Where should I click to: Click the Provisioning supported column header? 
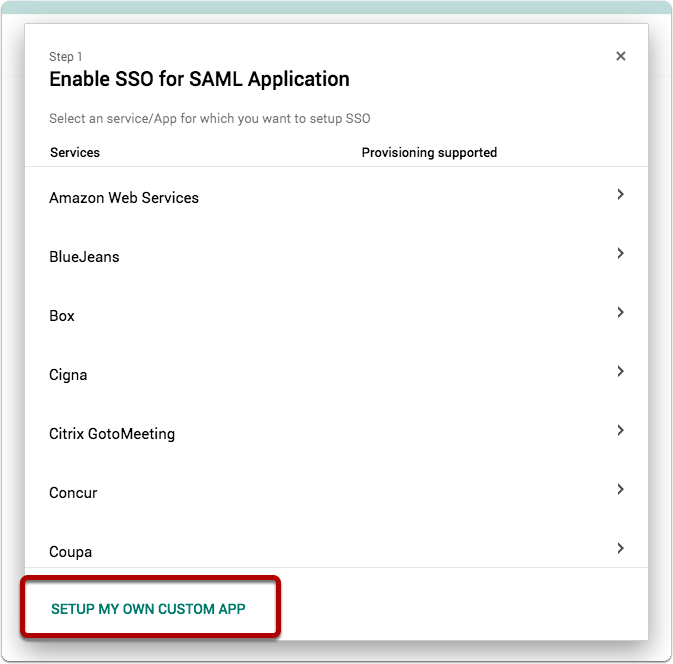(429, 152)
